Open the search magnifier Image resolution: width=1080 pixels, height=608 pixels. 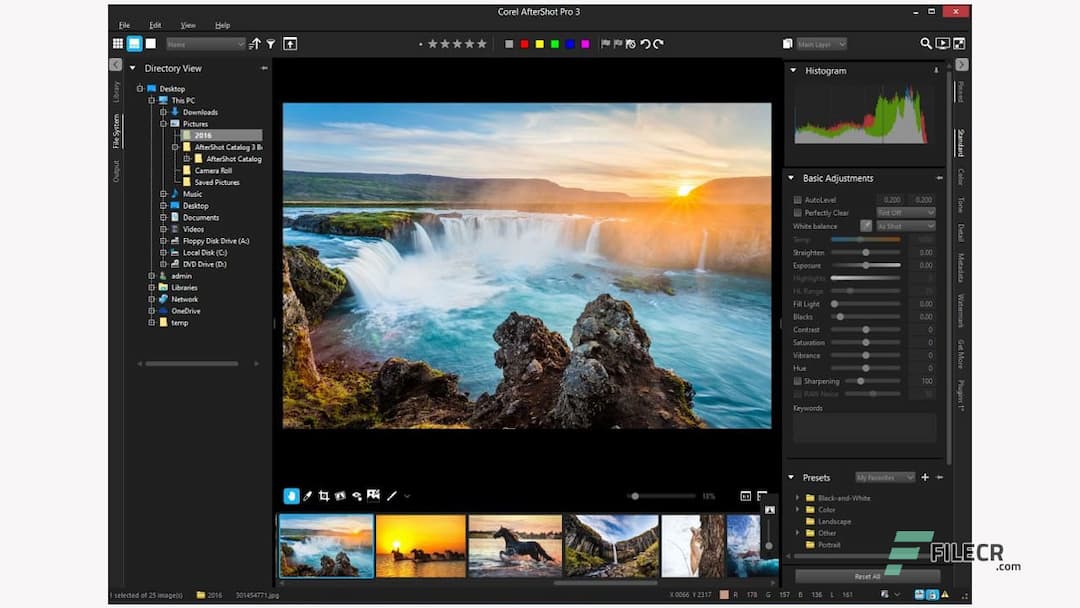pyautogui.click(x=925, y=44)
